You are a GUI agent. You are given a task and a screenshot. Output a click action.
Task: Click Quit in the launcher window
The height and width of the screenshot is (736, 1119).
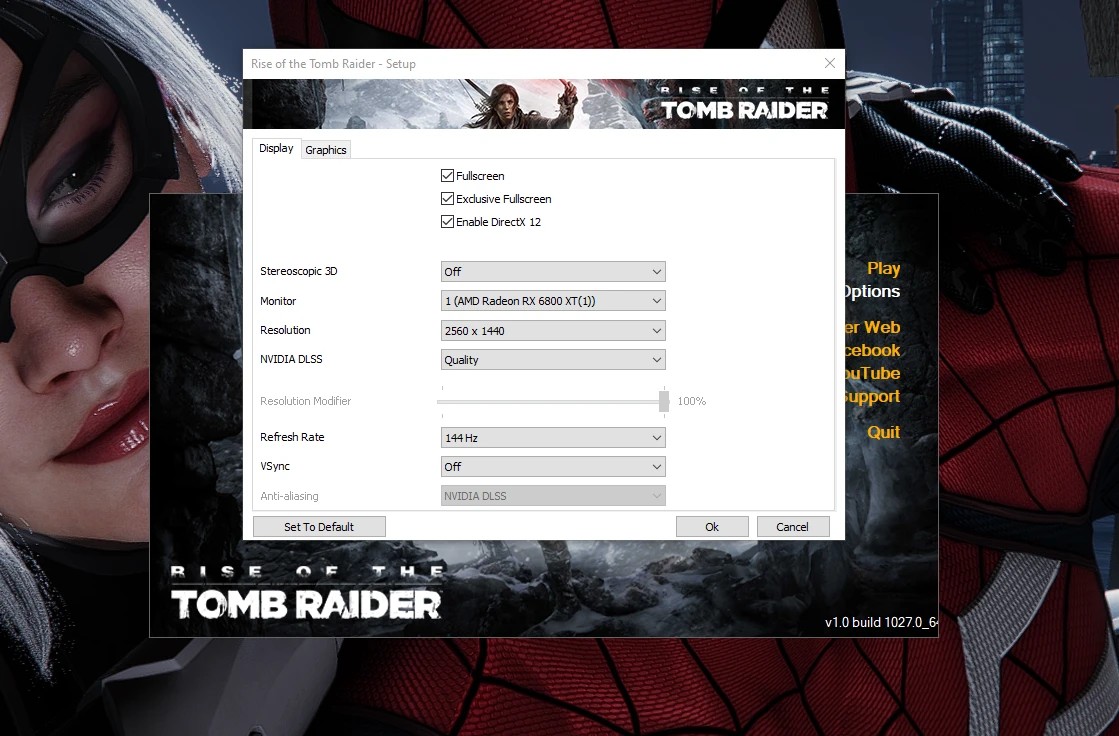coord(883,432)
